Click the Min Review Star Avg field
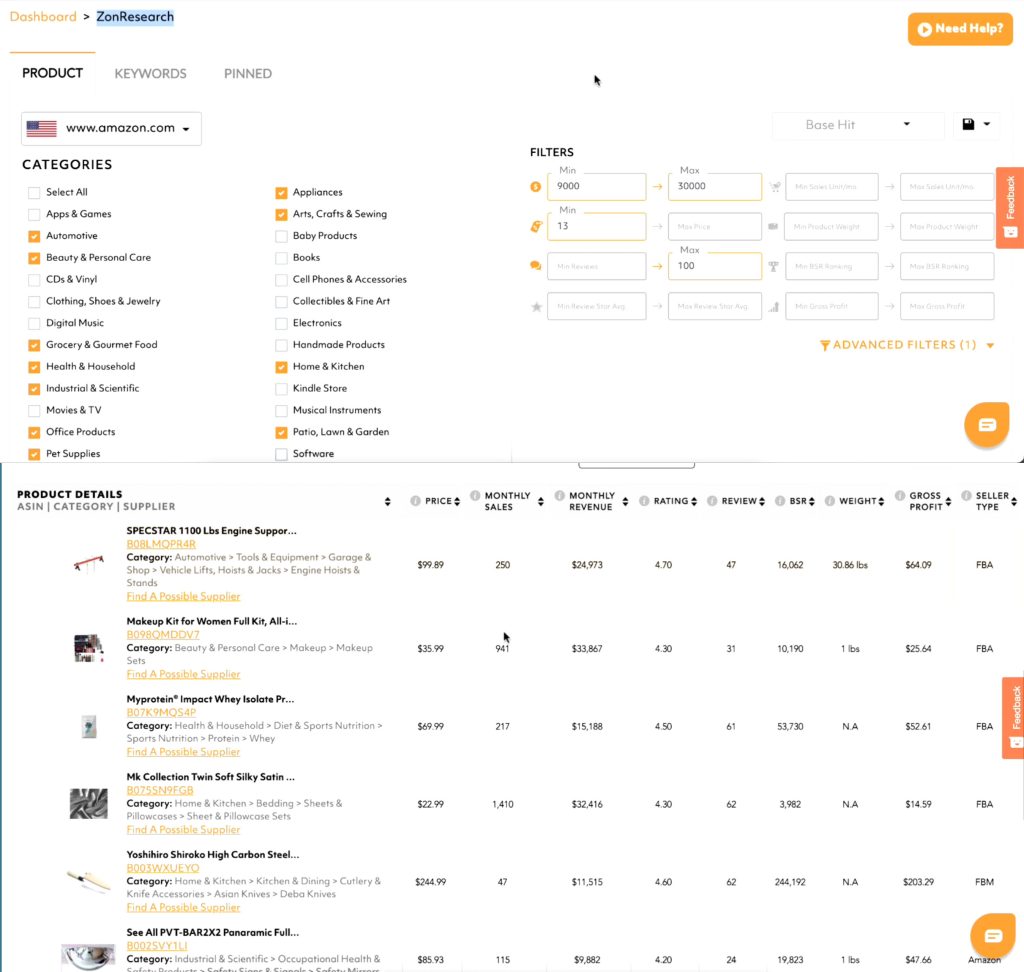 597,306
